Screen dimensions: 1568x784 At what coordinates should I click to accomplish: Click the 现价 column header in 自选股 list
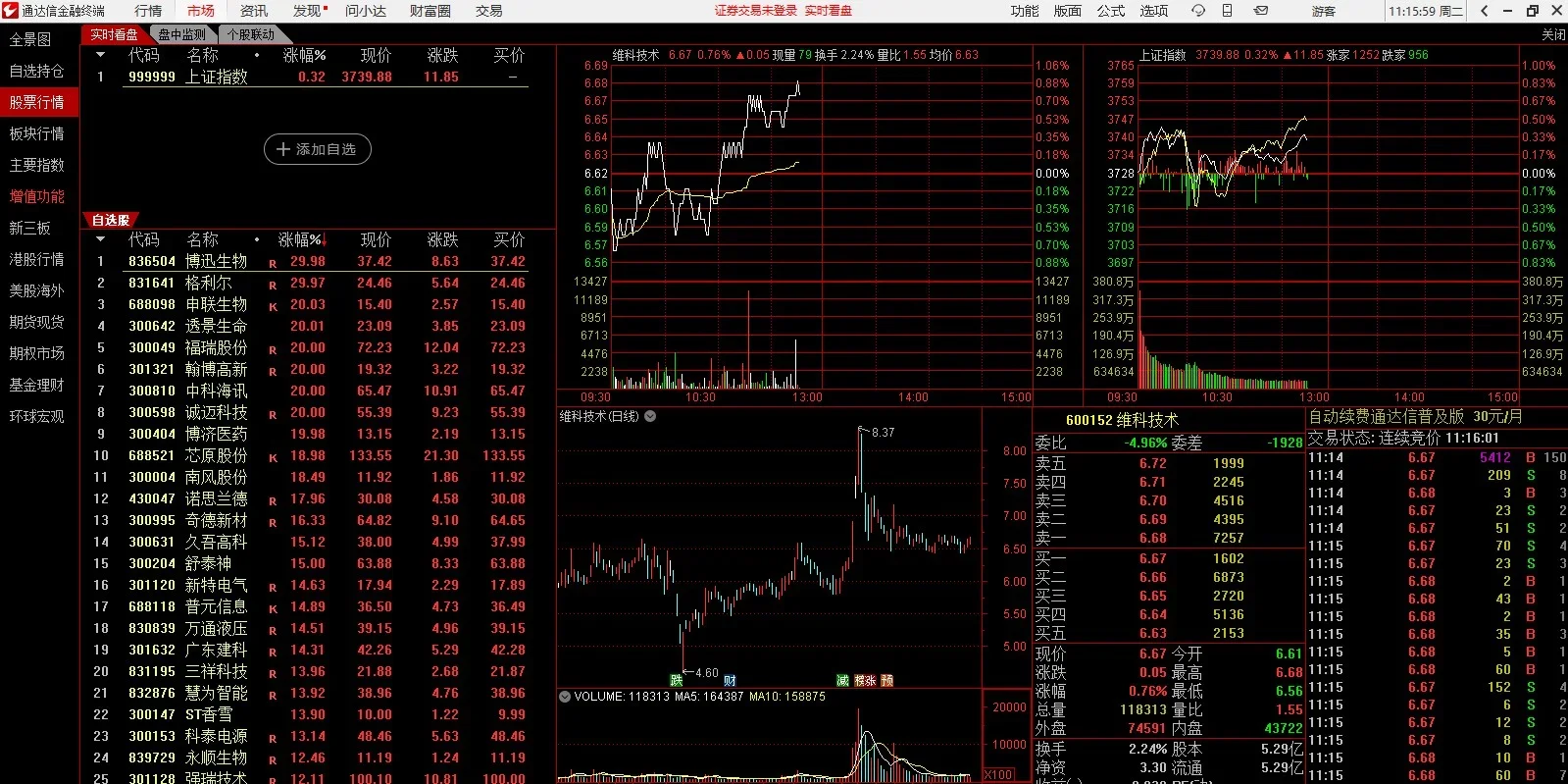coord(376,239)
